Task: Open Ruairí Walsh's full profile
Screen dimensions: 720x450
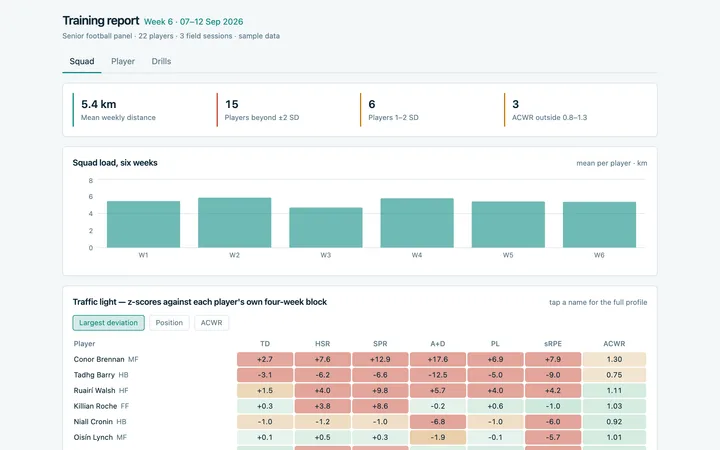Action: (x=94, y=391)
